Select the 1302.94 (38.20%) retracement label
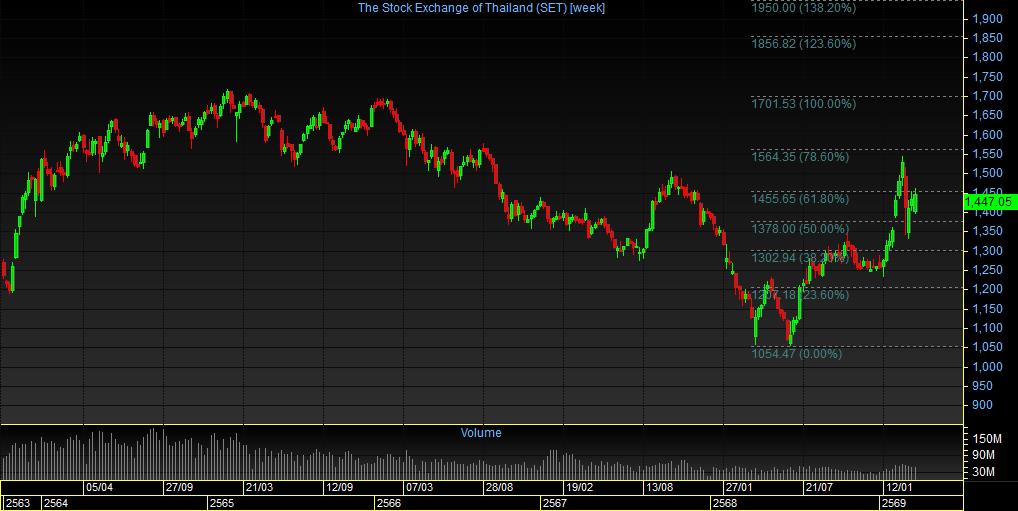This screenshot has height=511, width=1018. (x=800, y=258)
